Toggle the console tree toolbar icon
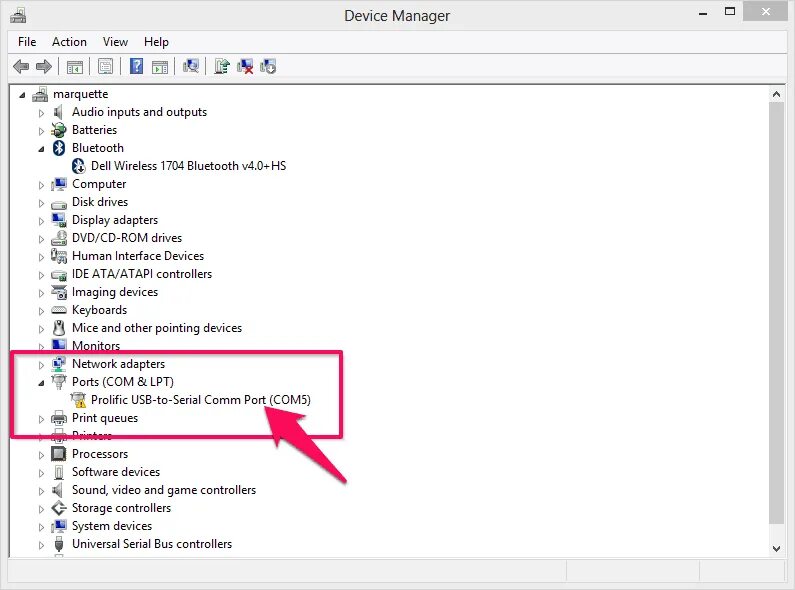Screen dimensions: 795x590 point(75,66)
